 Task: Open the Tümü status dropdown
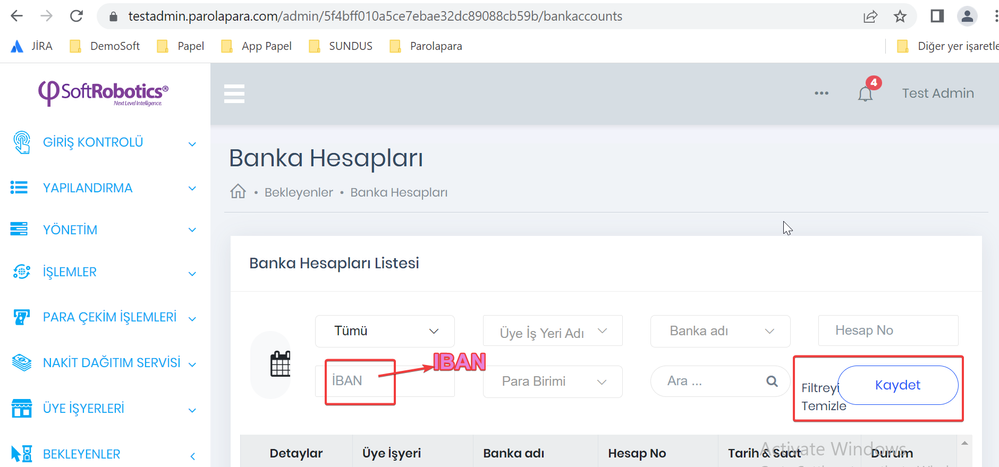(385, 331)
